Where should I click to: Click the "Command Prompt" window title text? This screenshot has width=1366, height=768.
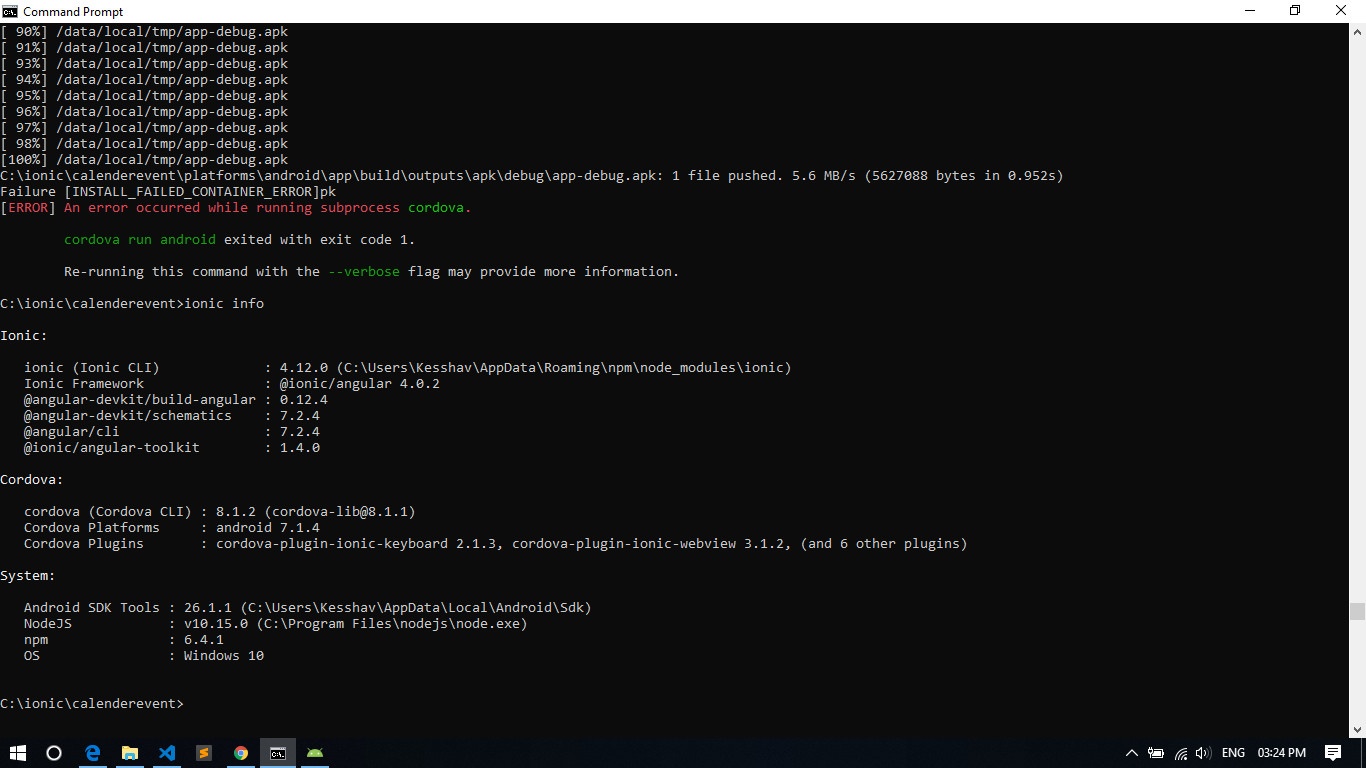[x=73, y=12]
